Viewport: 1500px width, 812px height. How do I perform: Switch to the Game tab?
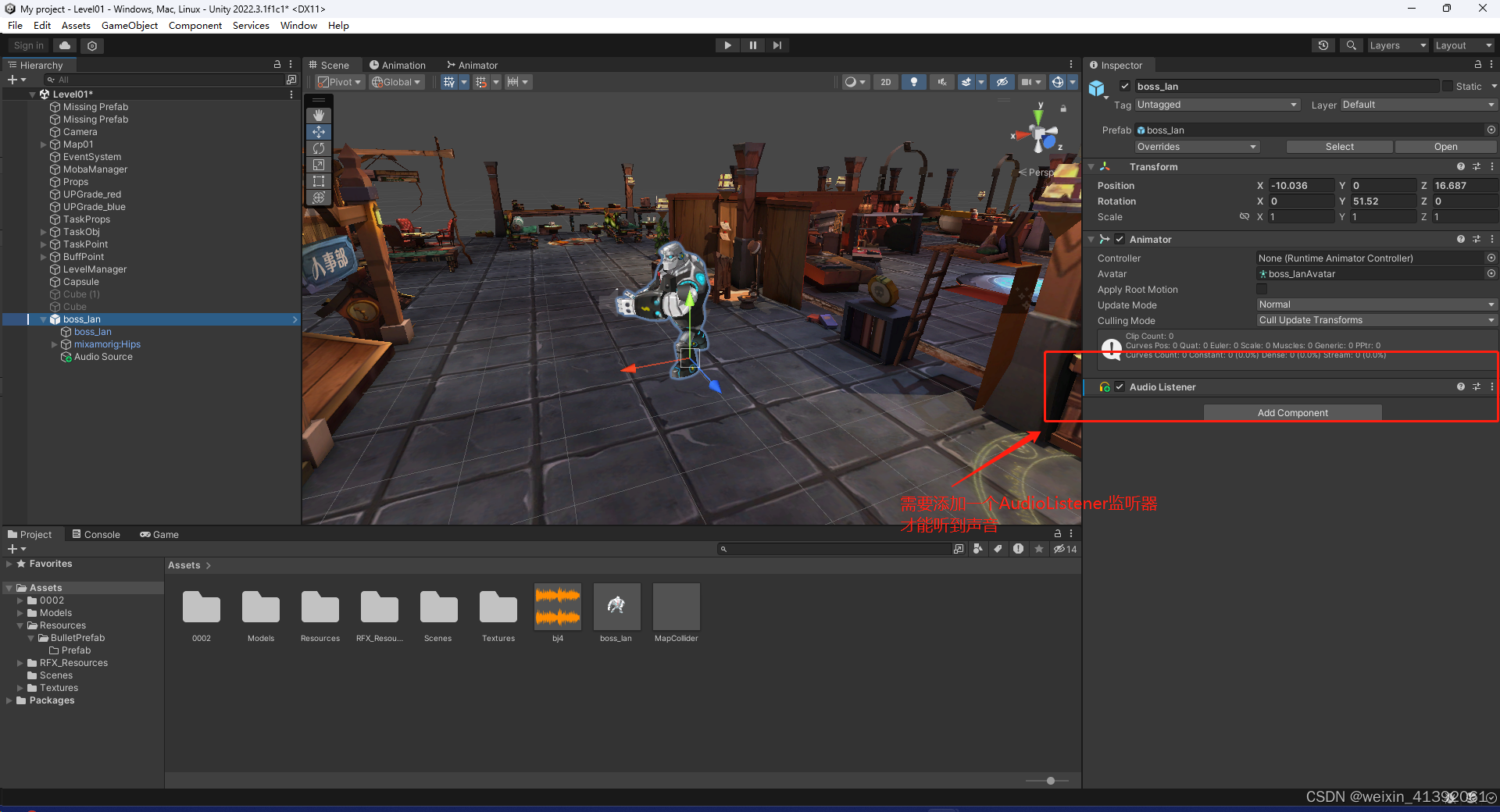tap(159, 535)
